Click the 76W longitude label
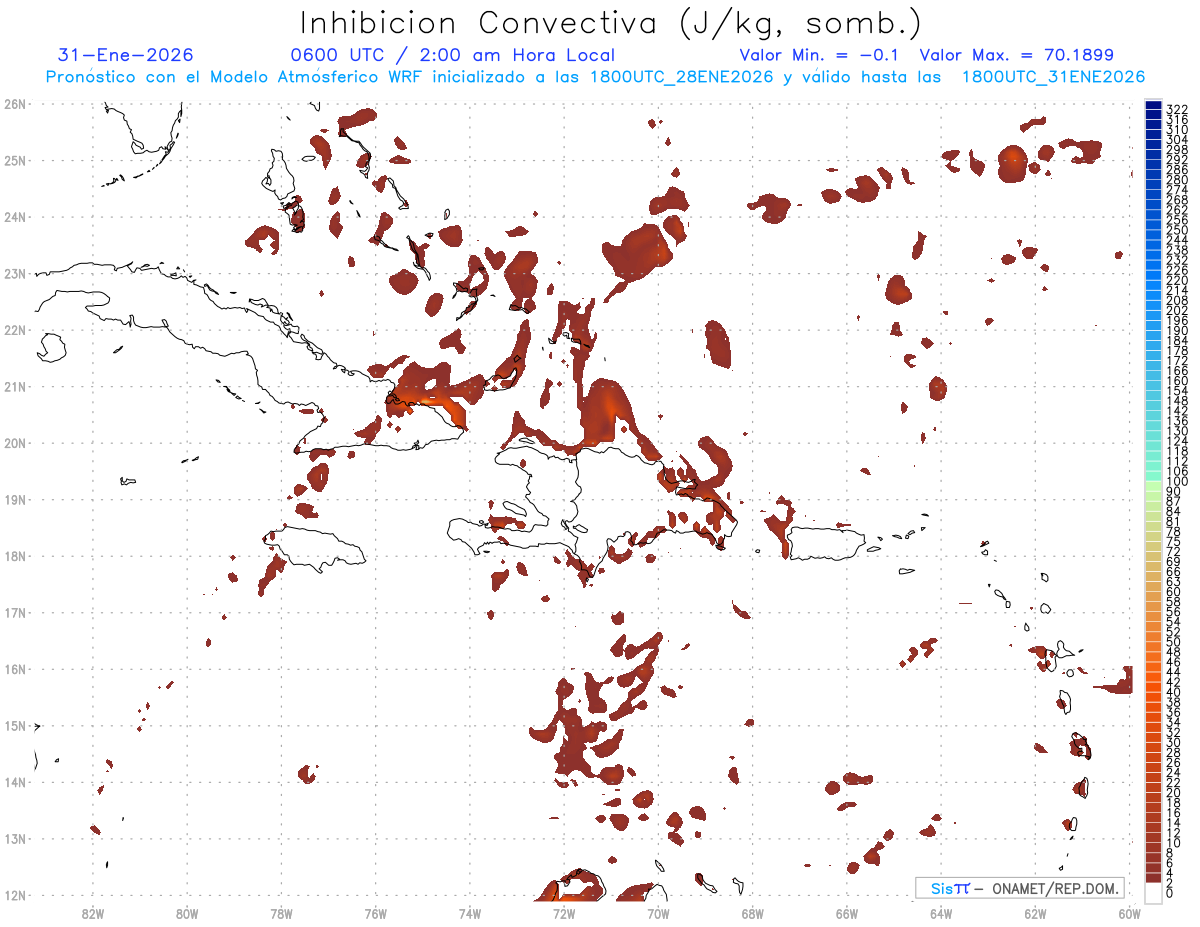The image size is (1200, 927). pyautogui.click(x=375, y=913)
